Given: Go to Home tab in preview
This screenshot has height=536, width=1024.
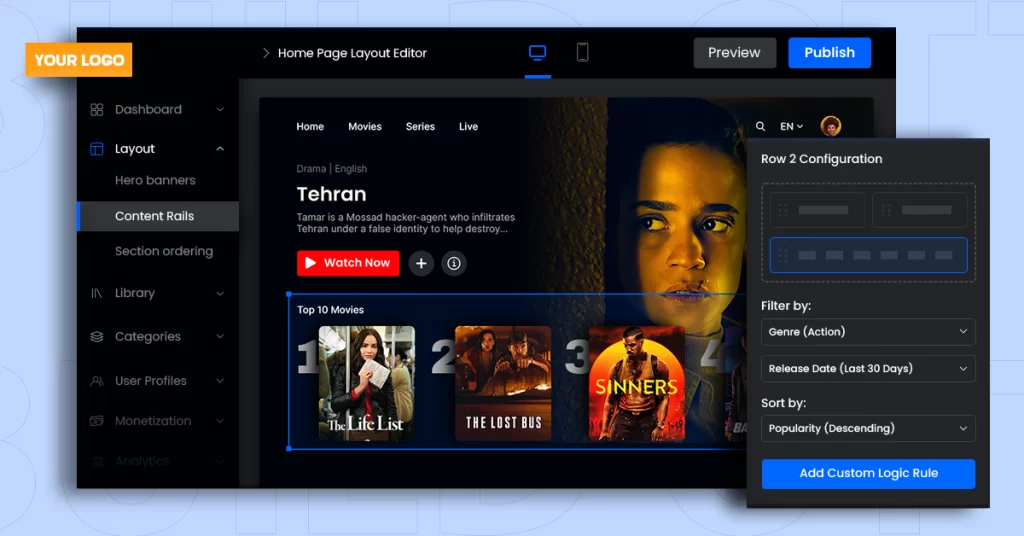Looking at the screenshot, I should (x=310, y=127).
